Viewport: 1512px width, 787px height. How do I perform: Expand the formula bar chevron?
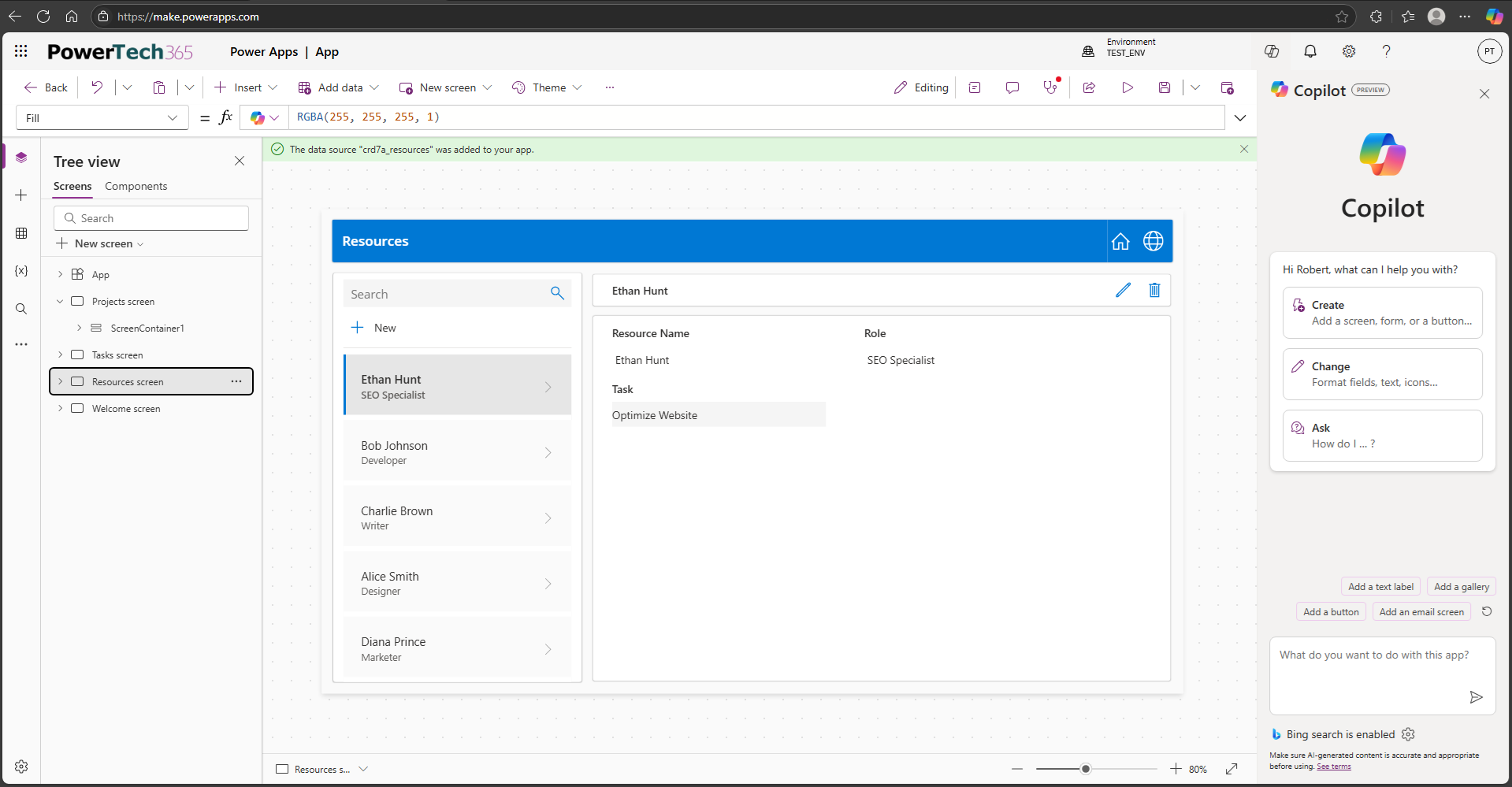coord(1240,118)
